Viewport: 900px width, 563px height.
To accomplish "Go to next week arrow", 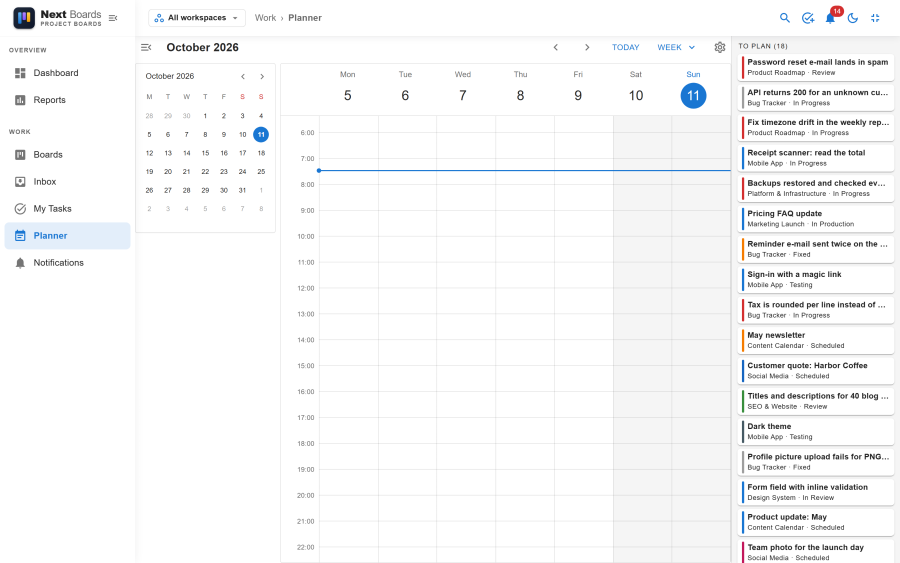I will (x=587, y=47).
